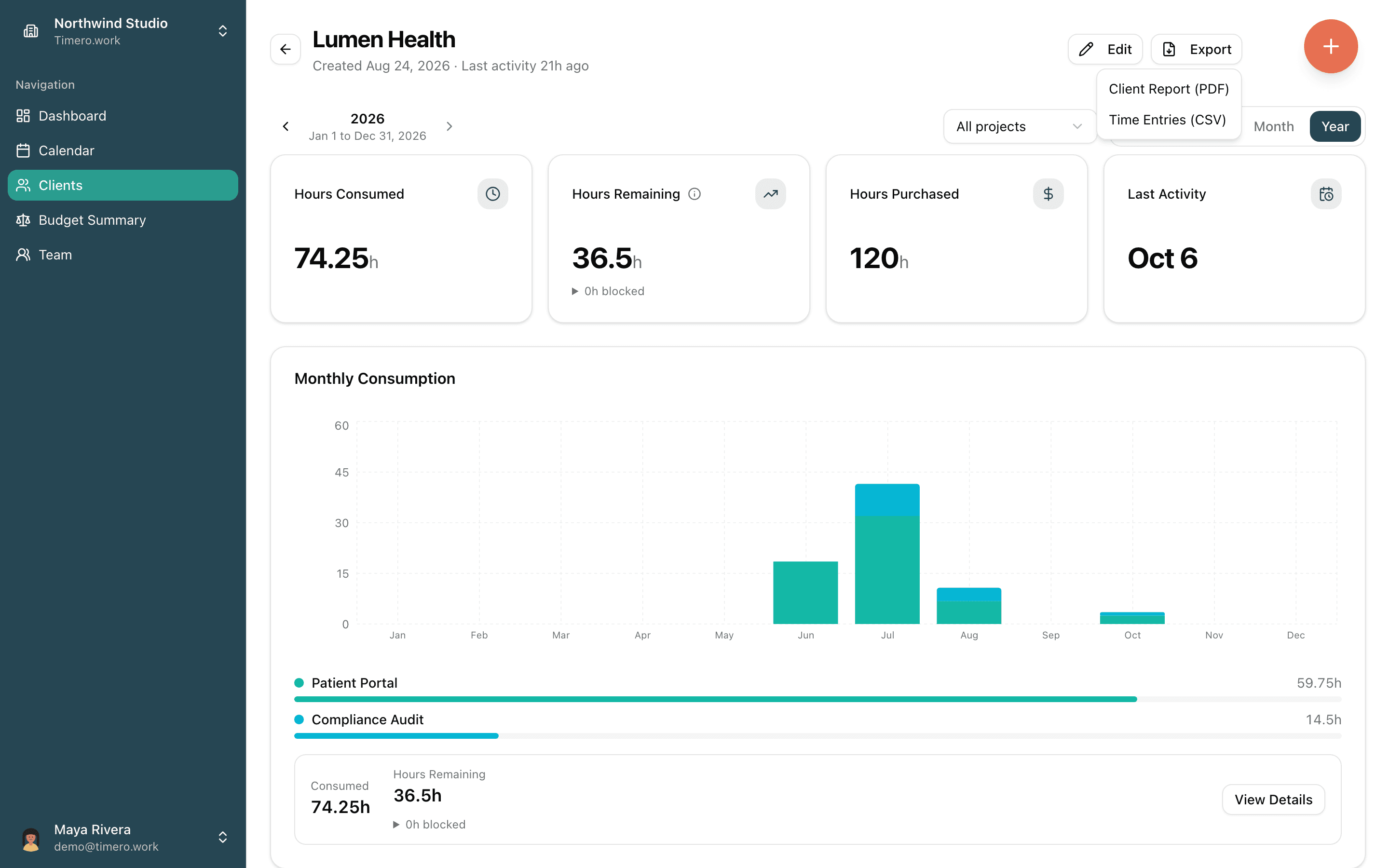The height and width of the screenshot is (868, 1389).
Task: Click the info icon beside Hours Remaining
Action: (x=694, y=194)
